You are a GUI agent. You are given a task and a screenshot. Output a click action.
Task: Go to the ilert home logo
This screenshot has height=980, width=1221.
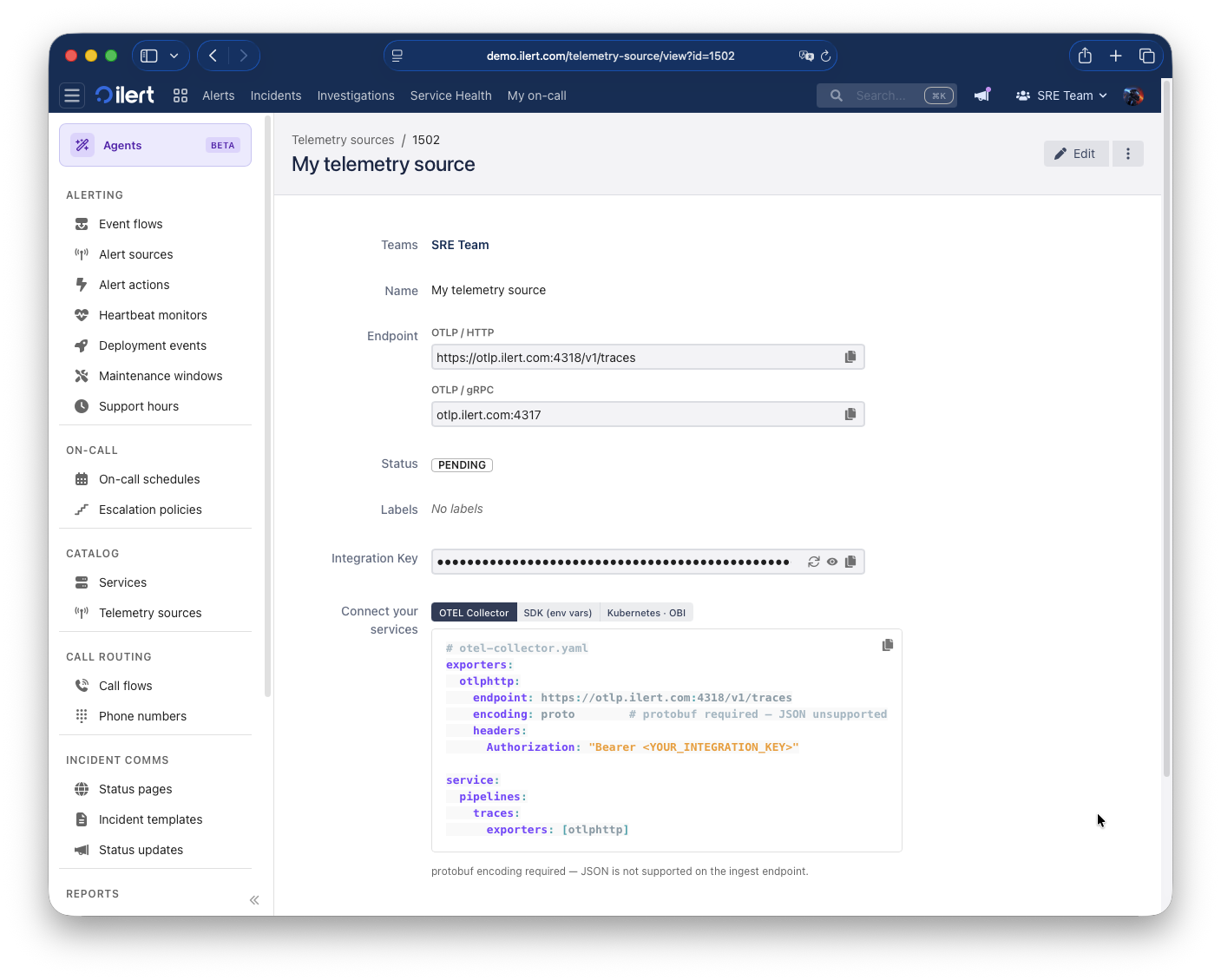[125, 95]
